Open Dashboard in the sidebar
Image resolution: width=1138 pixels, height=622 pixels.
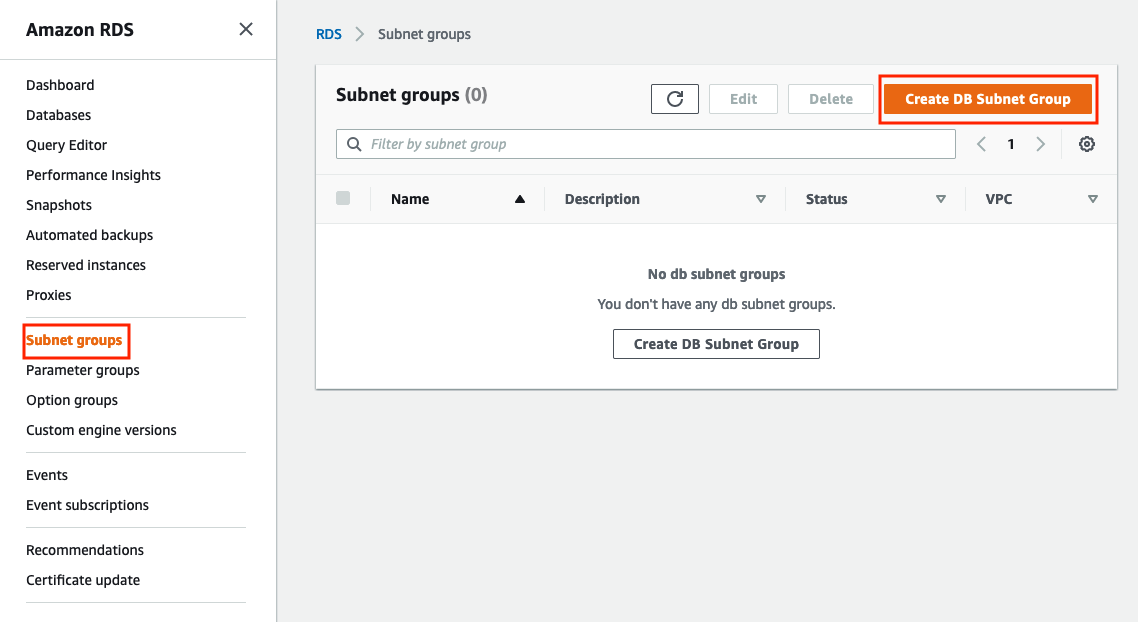(60, 85)
